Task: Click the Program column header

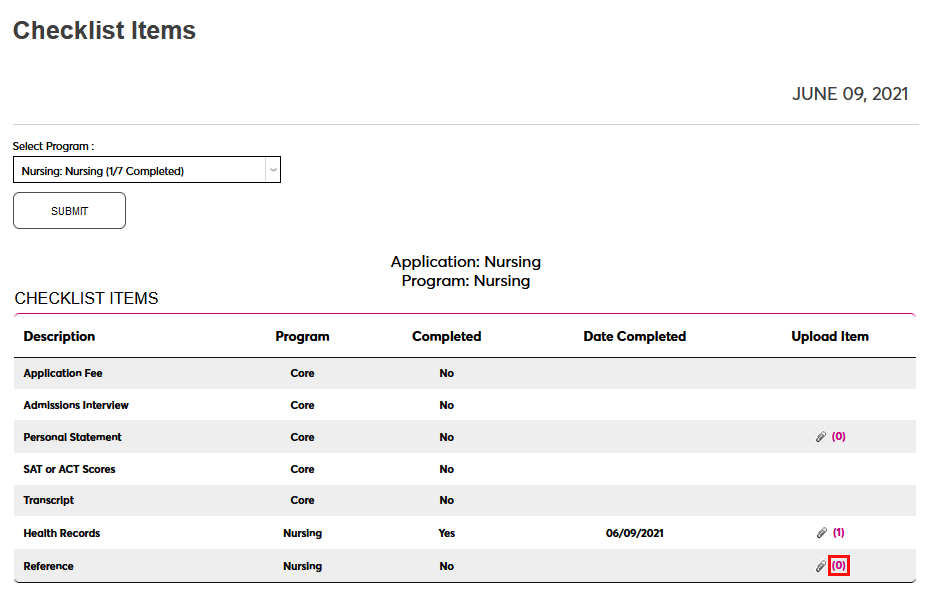Action: tap(302, 336)
